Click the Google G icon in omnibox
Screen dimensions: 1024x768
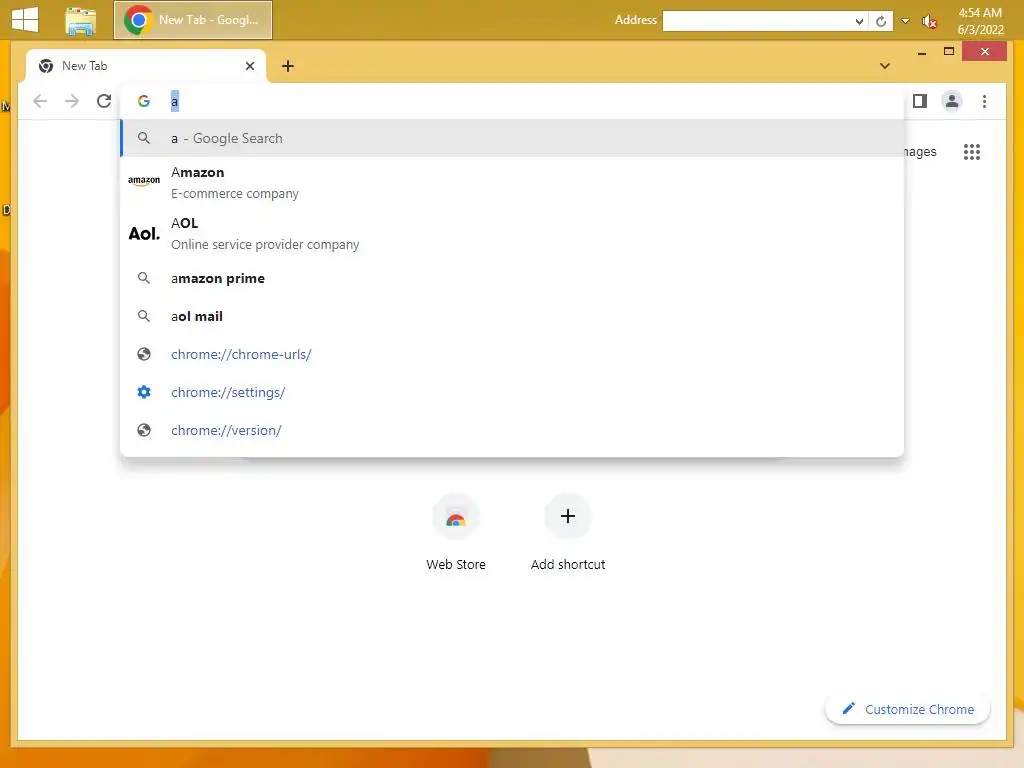144,101
